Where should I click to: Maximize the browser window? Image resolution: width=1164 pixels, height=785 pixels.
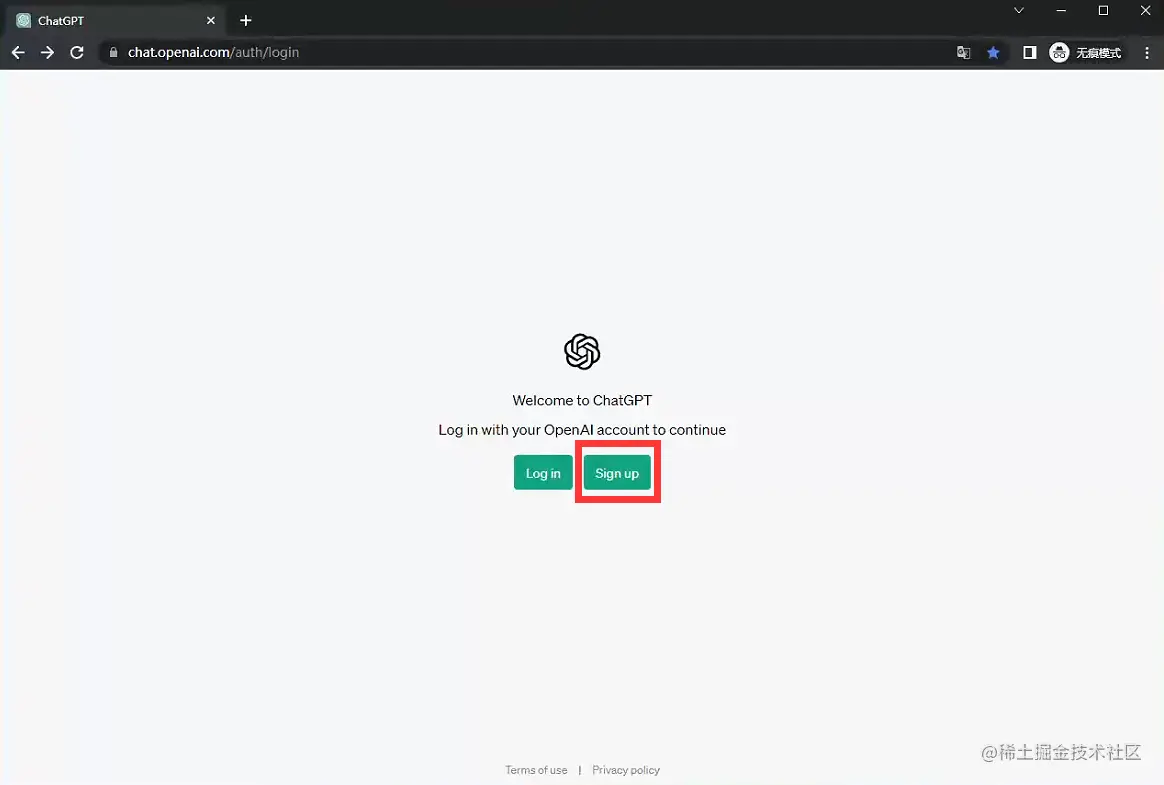click(x=1103, y=10)
